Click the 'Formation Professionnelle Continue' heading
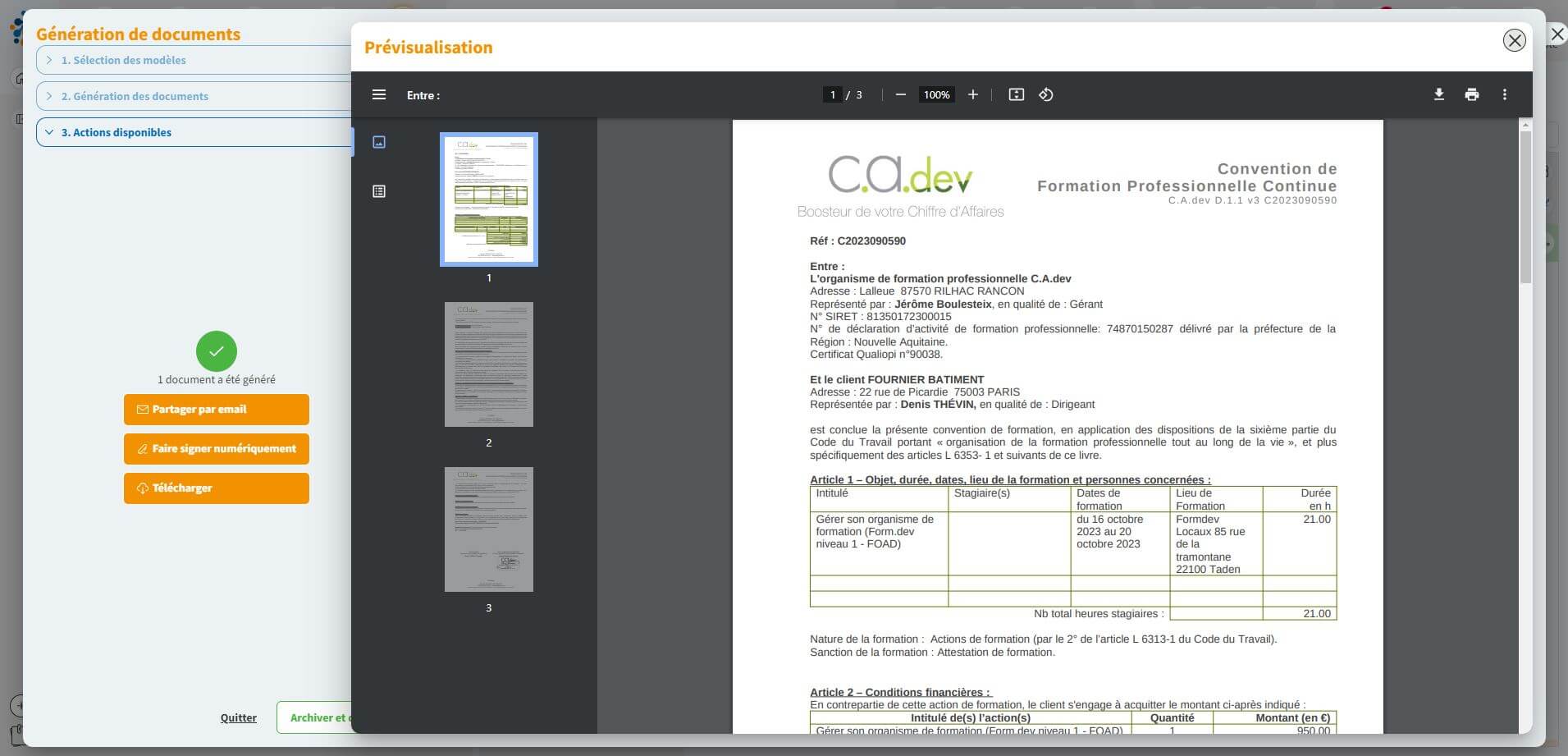The width and height of the screenshot is (1568, 756). (1186, 186)
